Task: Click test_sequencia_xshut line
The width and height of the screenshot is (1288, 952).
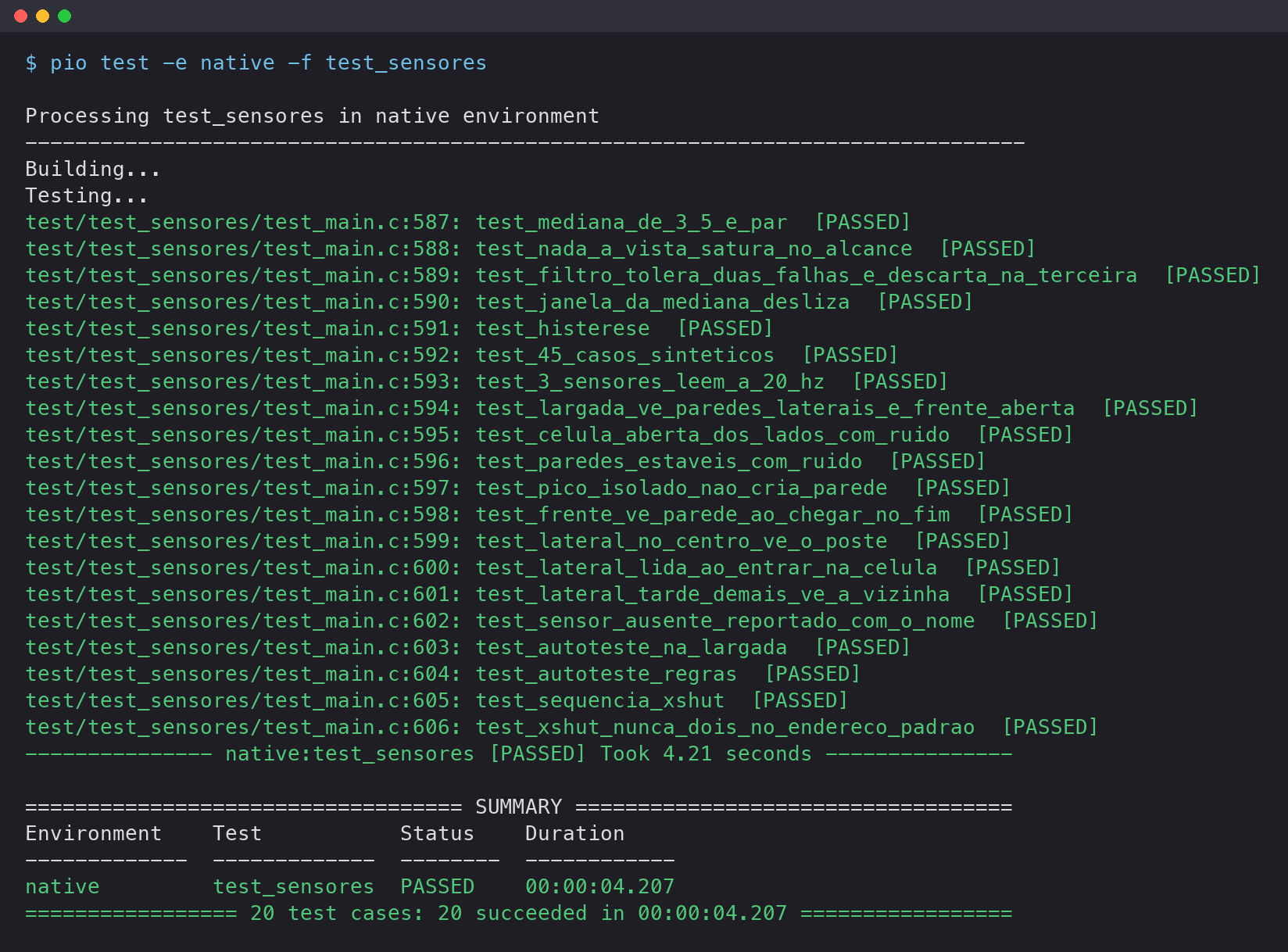Action: 437,701
